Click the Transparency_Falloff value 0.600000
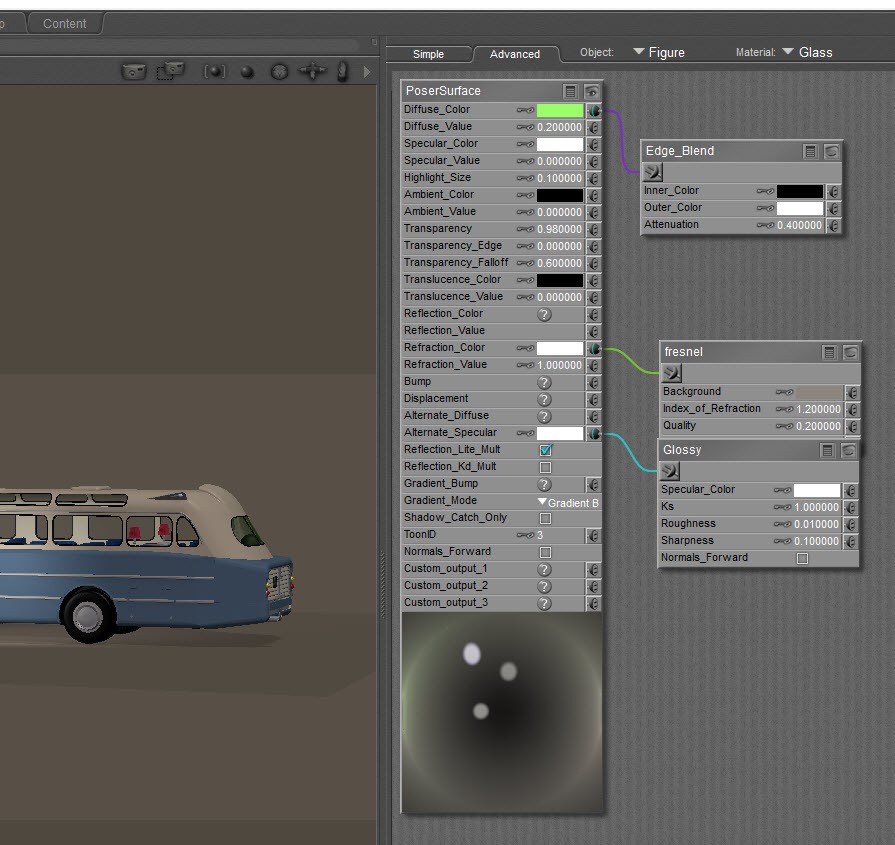The image size is (895, 845). (x=559, y=263)
